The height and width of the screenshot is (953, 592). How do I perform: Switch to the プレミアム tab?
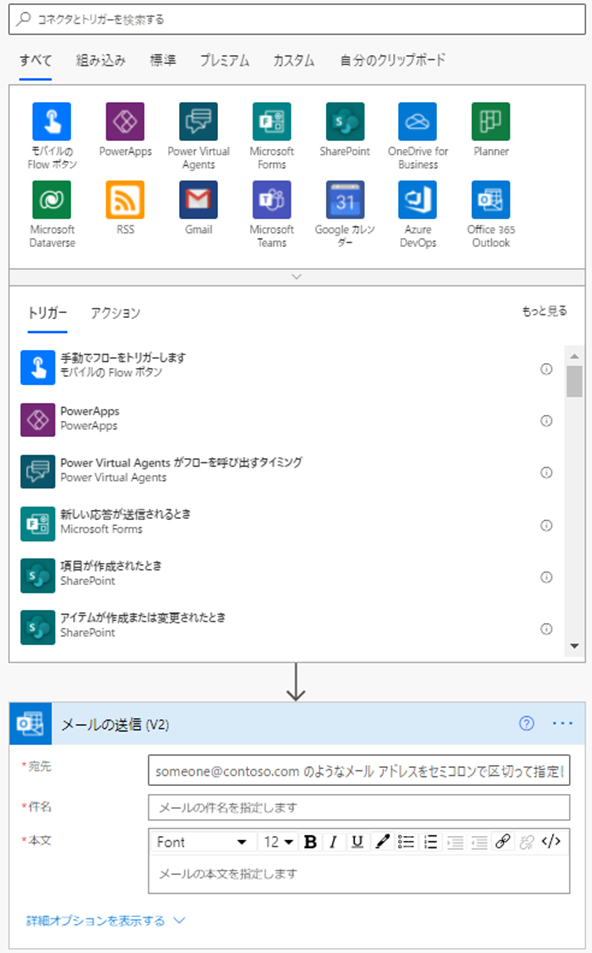[224, 60]
